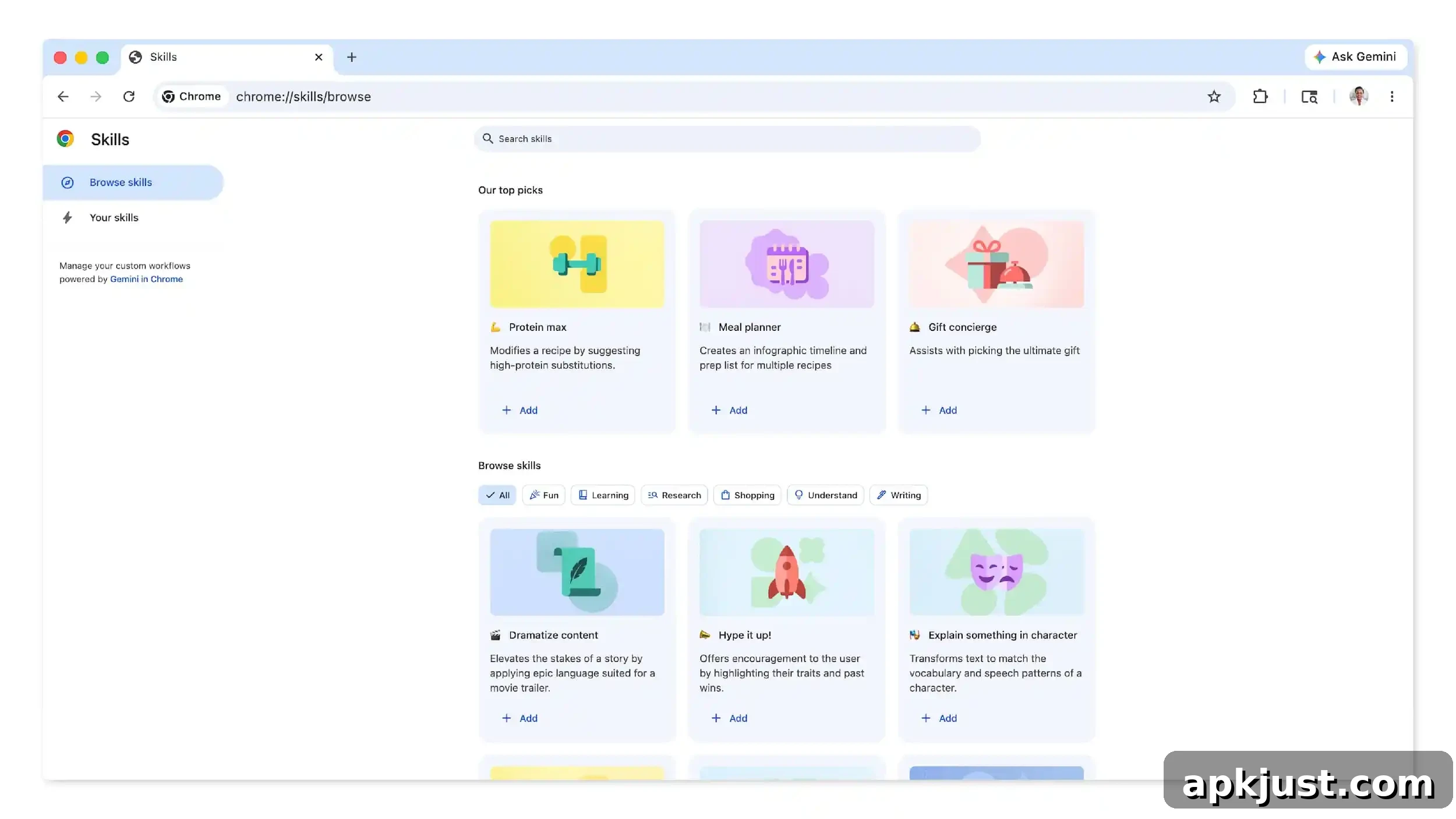
Task: Open the Dramatize content scroll thumbnail
Action: coord(577,572)
